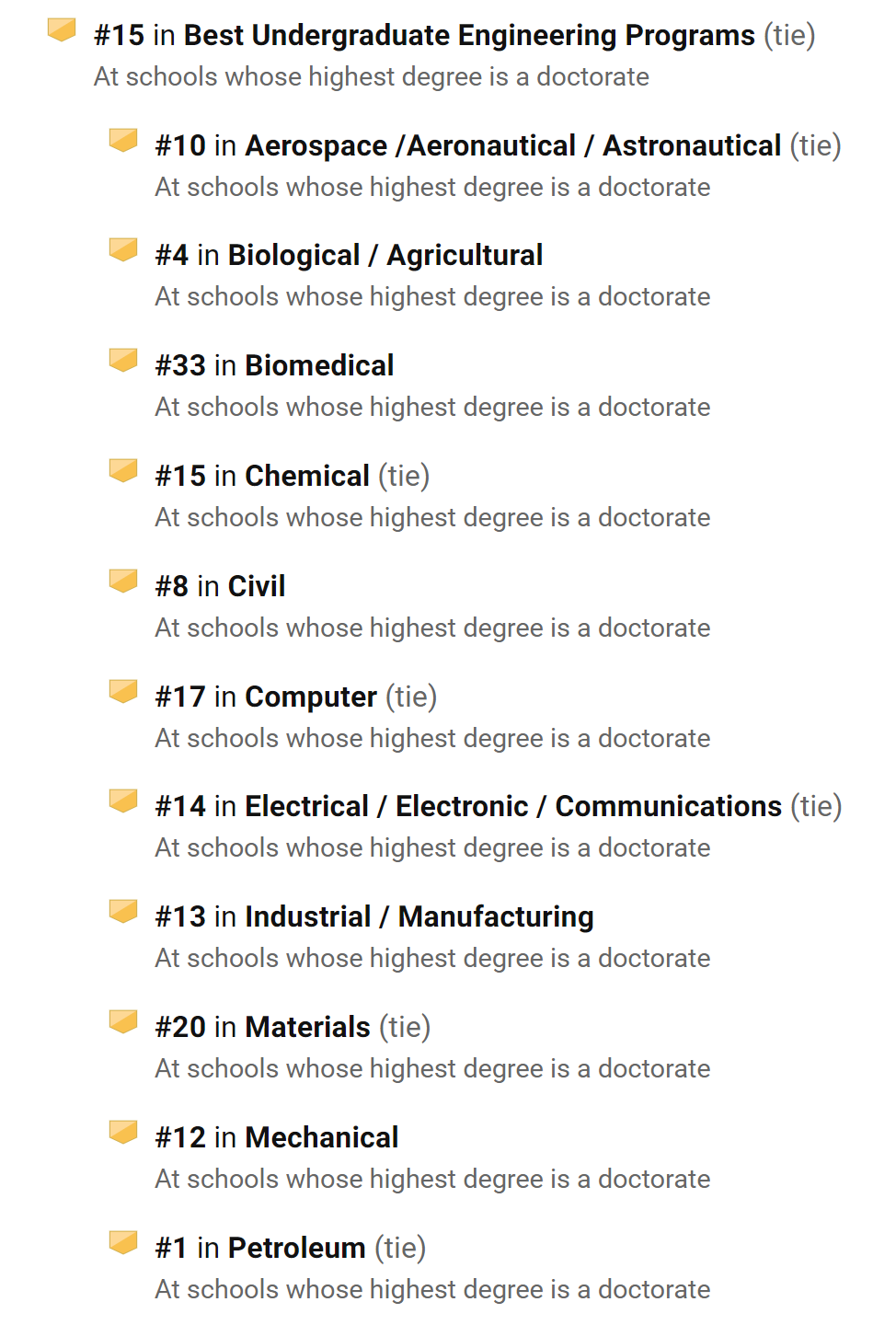Click the badge icon beside Best Undergraduate Engineering Programs
Image resolution: width=896 pixels, height=1325 pixels.
coord(62,30)
